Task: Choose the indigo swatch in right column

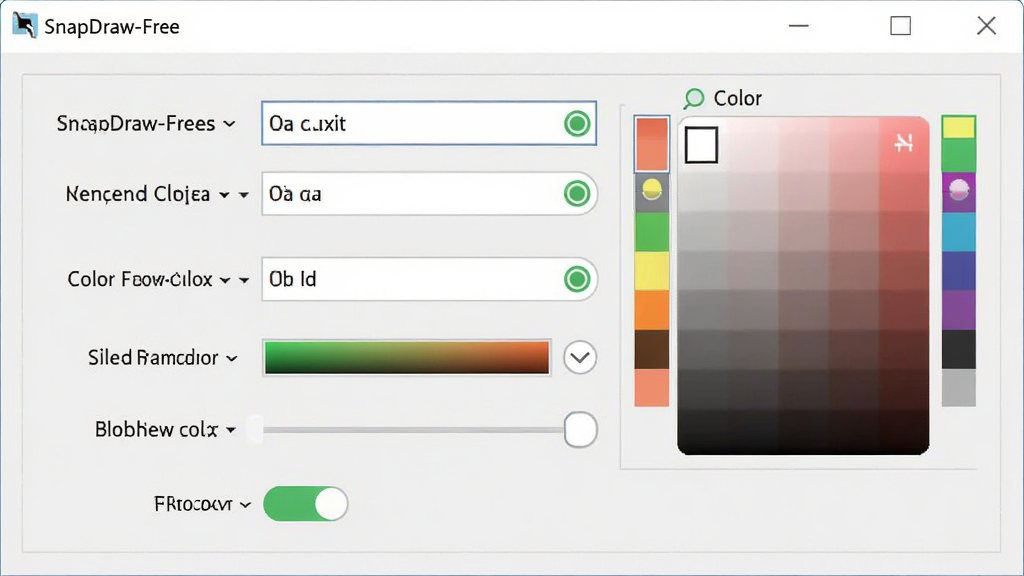Action: (x=959, y=271)
